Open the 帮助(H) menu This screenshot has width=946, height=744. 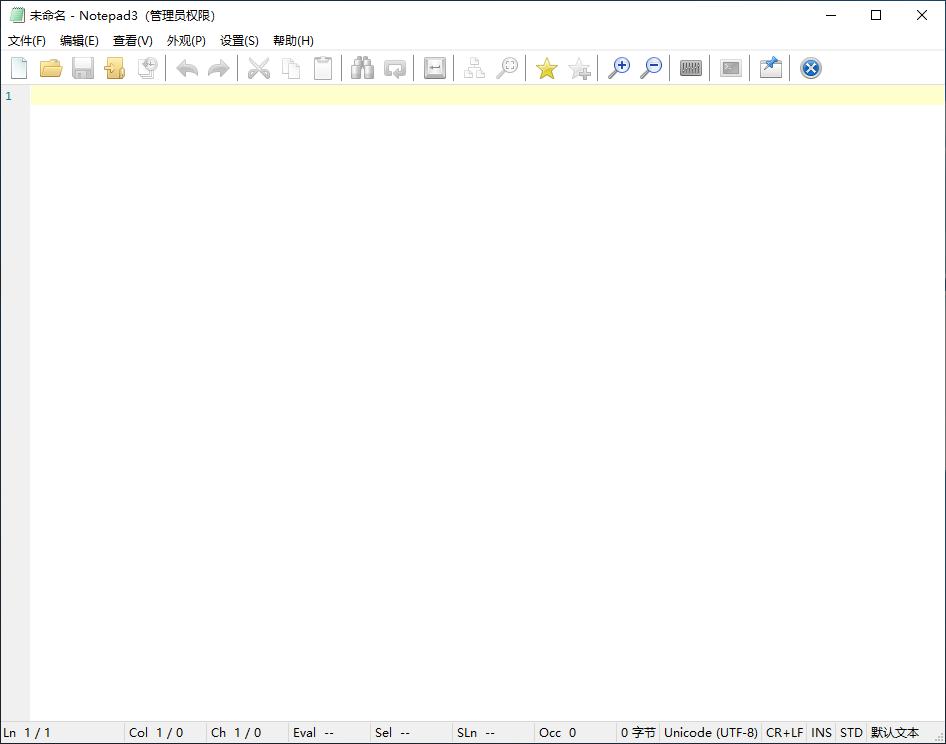pos(292,40)
